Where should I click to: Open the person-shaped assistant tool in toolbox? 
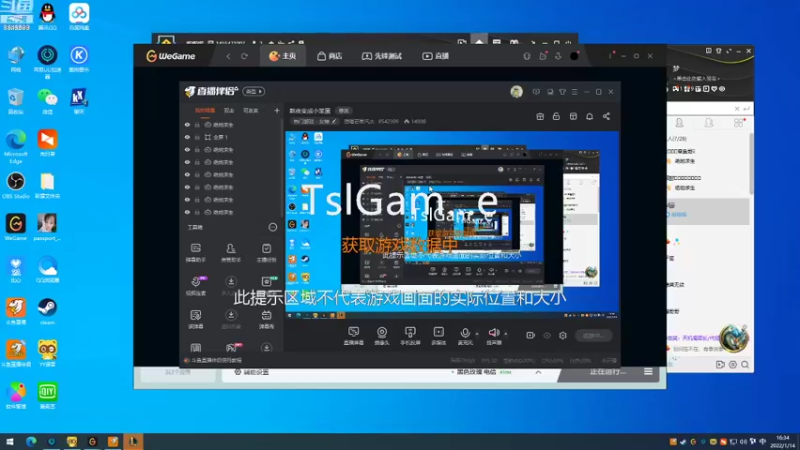(231, 253)
